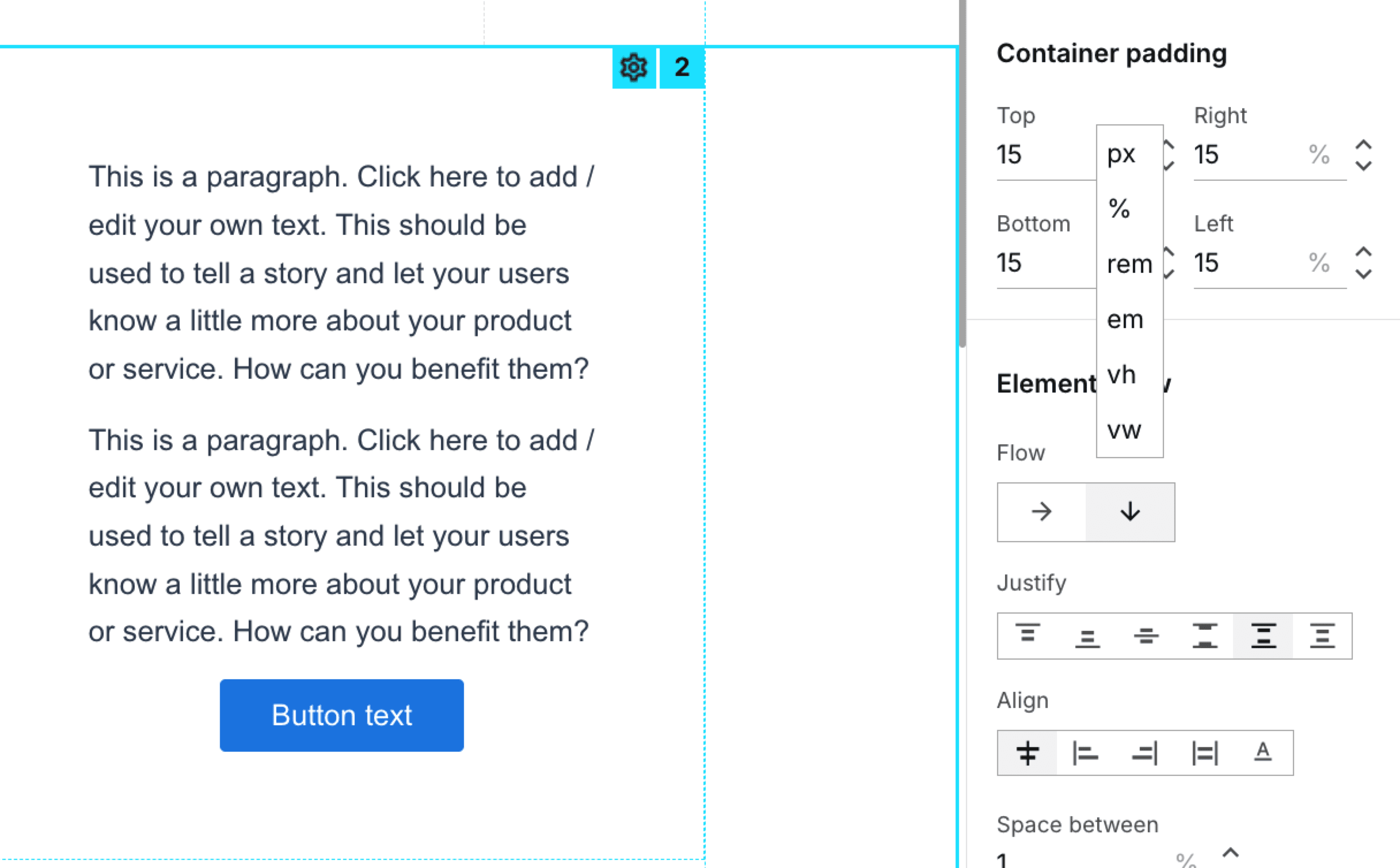The height and width of the screenshot is (868, 1400).
Task: Click the blue Button text button
Action: [x=341, y=715]
